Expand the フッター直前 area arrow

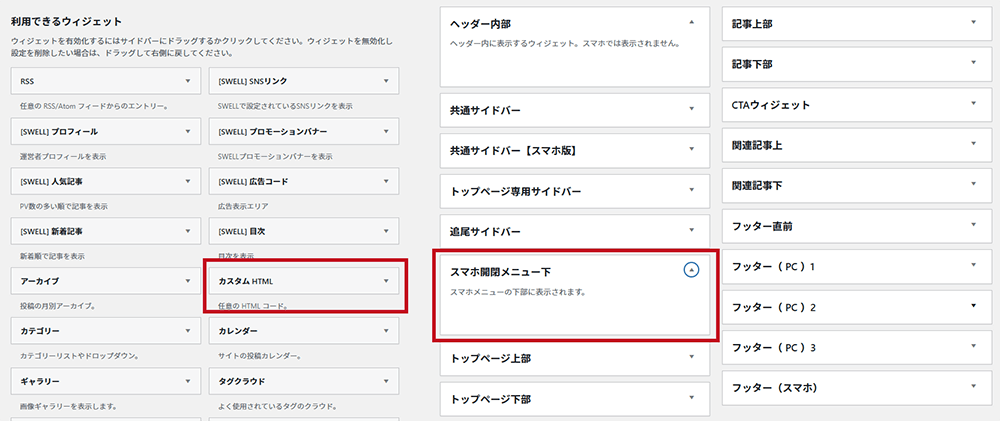click(973, 225)
